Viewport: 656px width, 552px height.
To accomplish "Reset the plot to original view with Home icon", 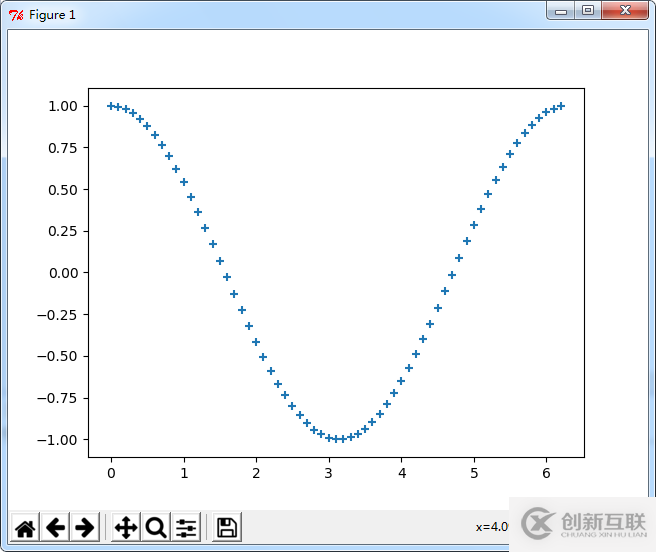I will click(x=25, y=527).
